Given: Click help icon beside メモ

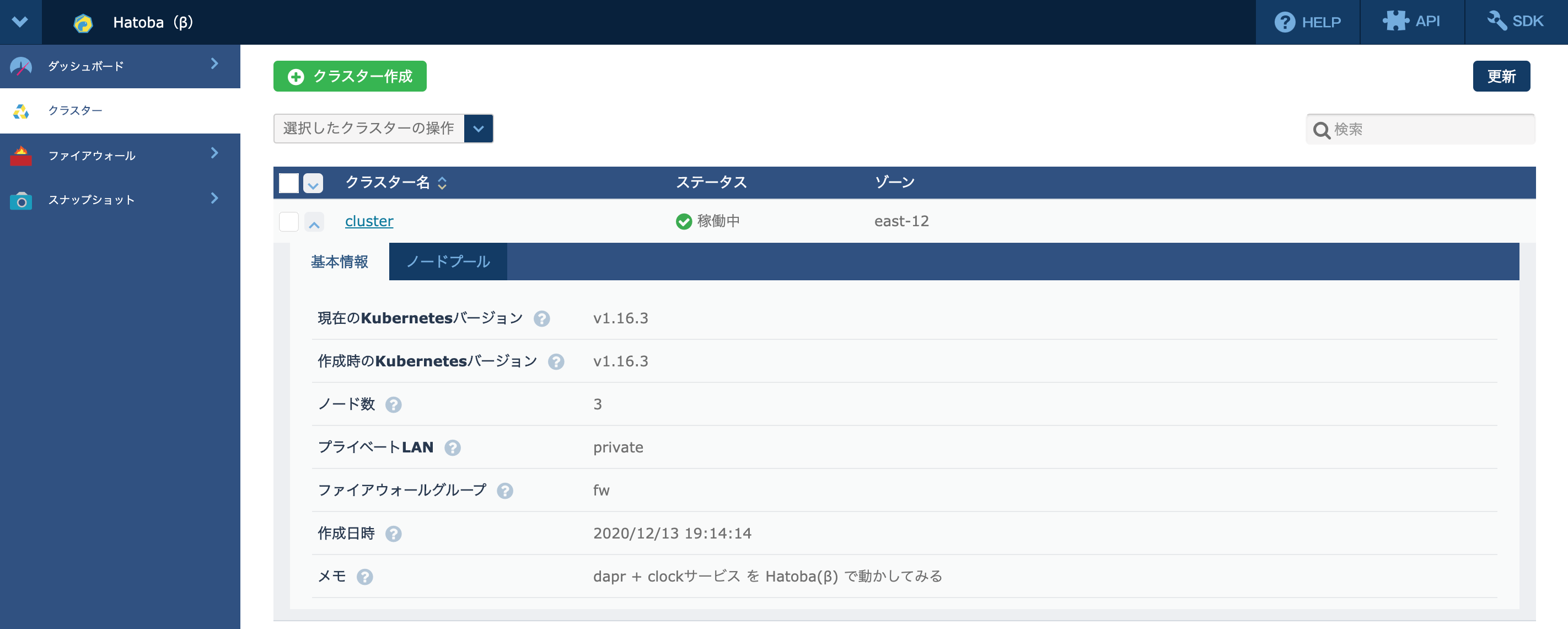Looking at the screenshot, I should point(364,577).
